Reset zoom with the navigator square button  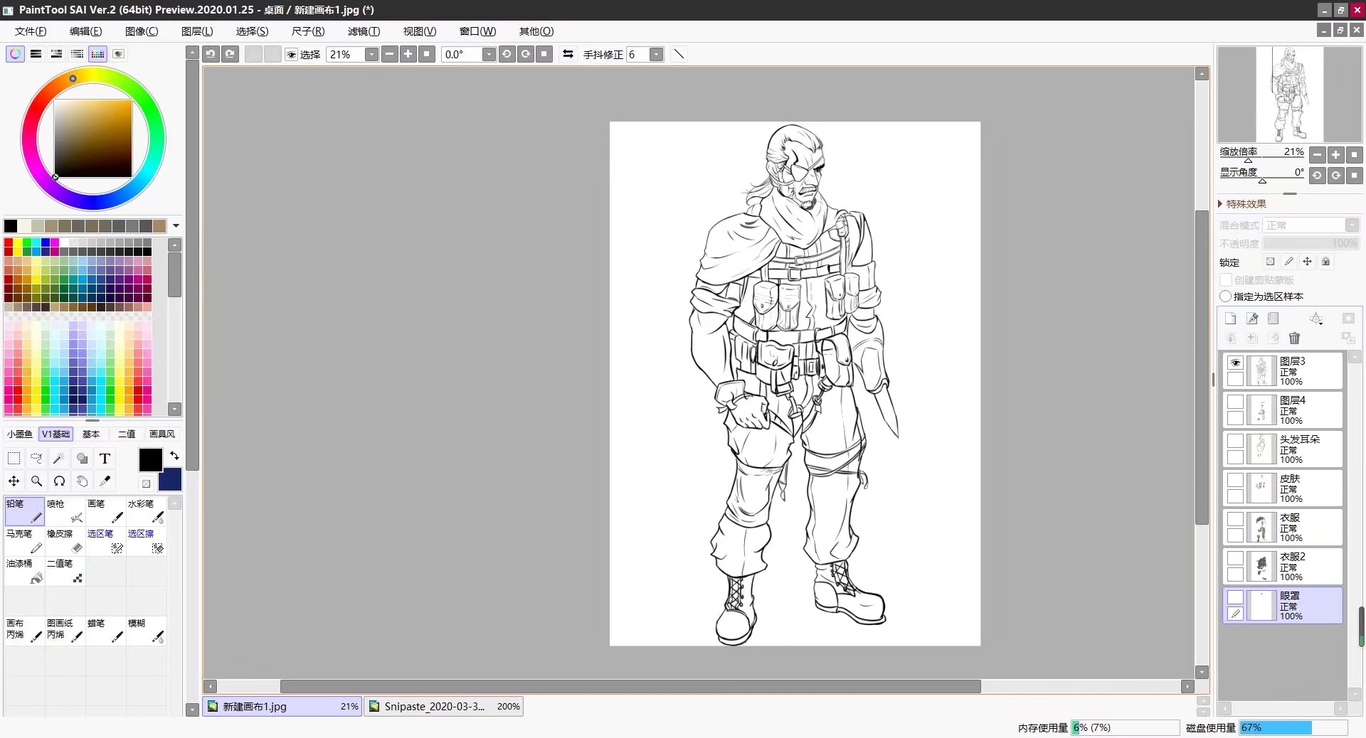pos(1355,155)
